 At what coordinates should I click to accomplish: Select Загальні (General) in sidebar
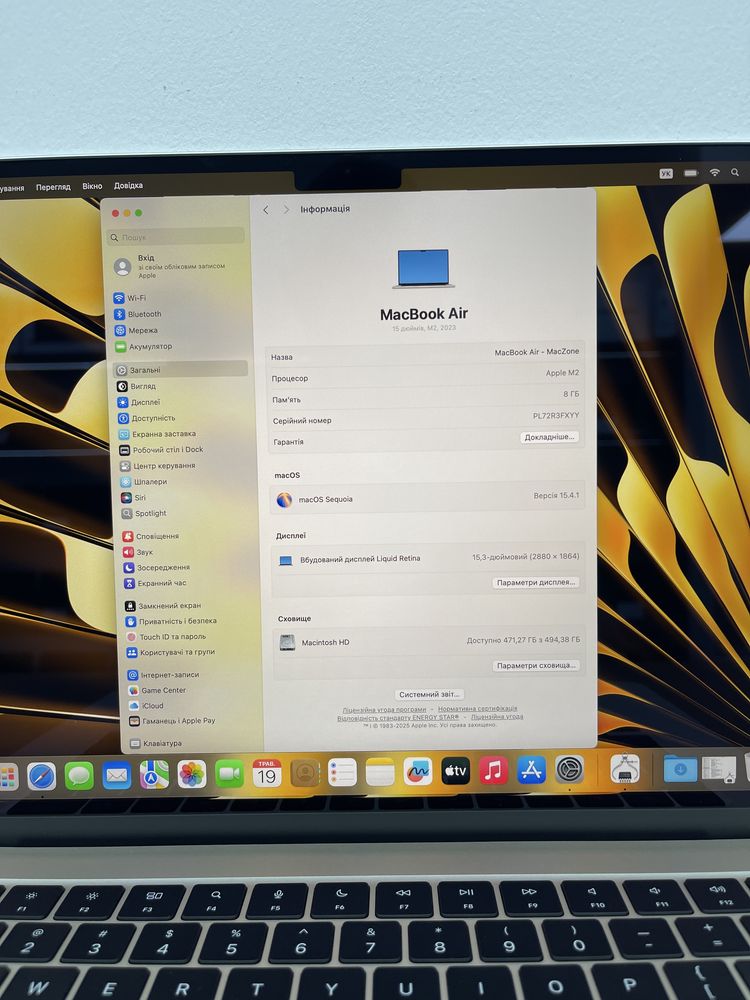click(180, 369)
